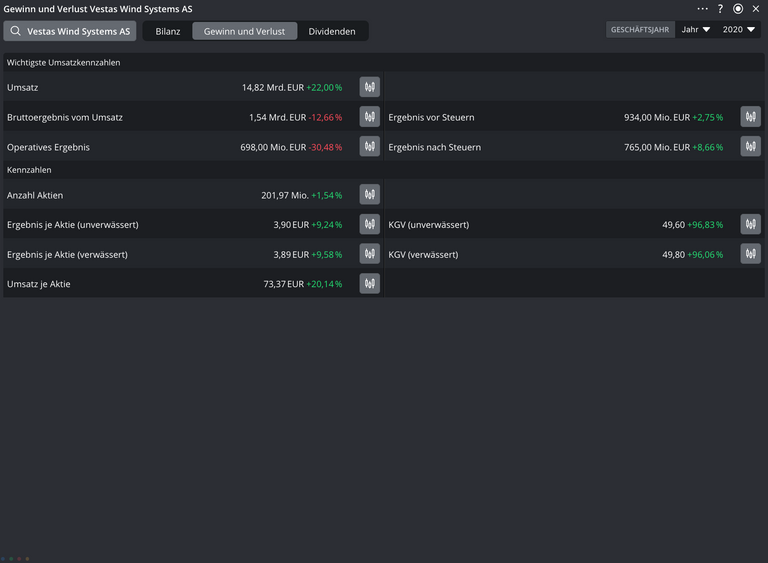Click the 3,90 EUR earnings per share

pyautogui.click(x=291, y=225)
